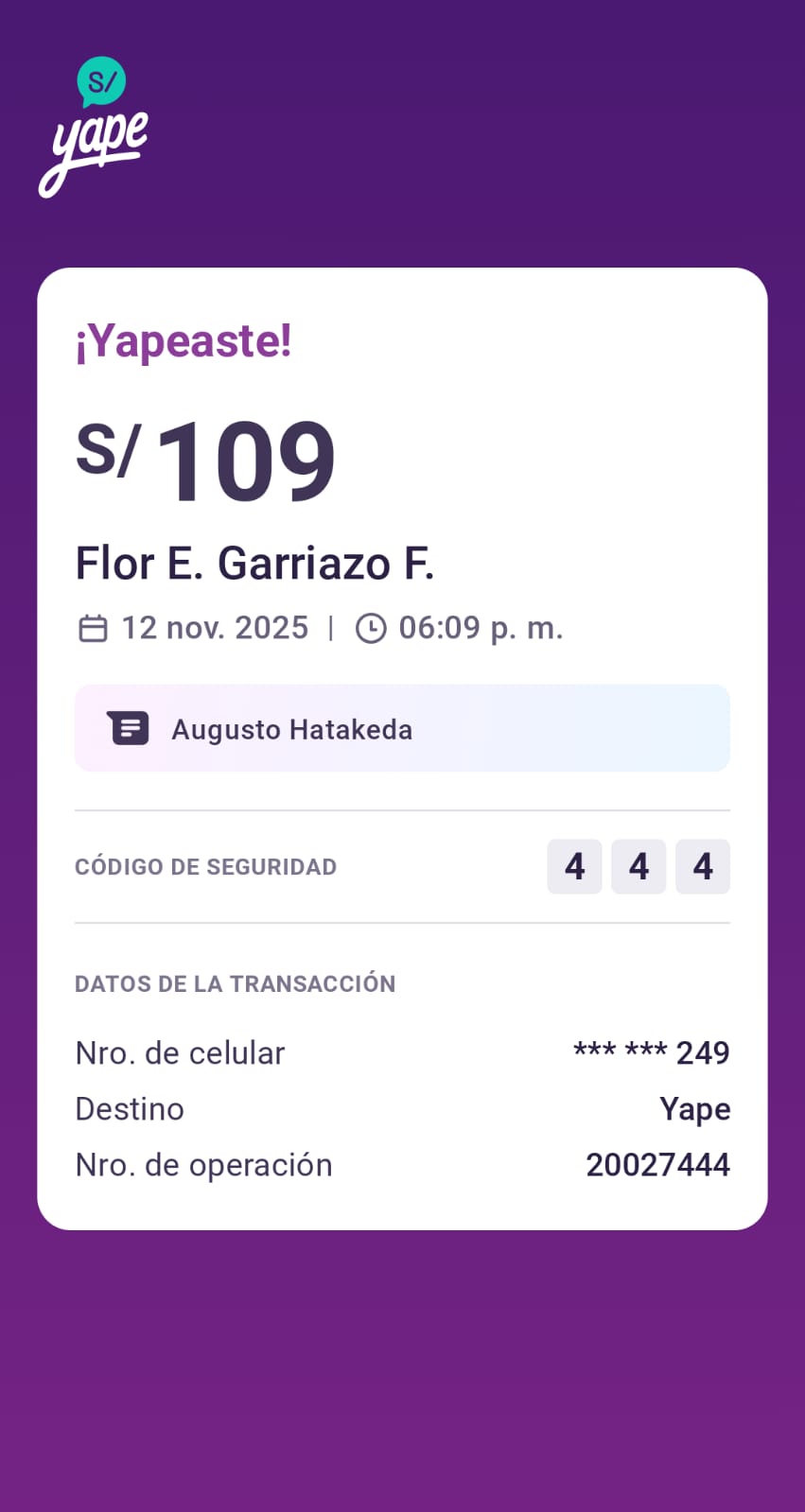Select the 109 amount value

(246, 461)
